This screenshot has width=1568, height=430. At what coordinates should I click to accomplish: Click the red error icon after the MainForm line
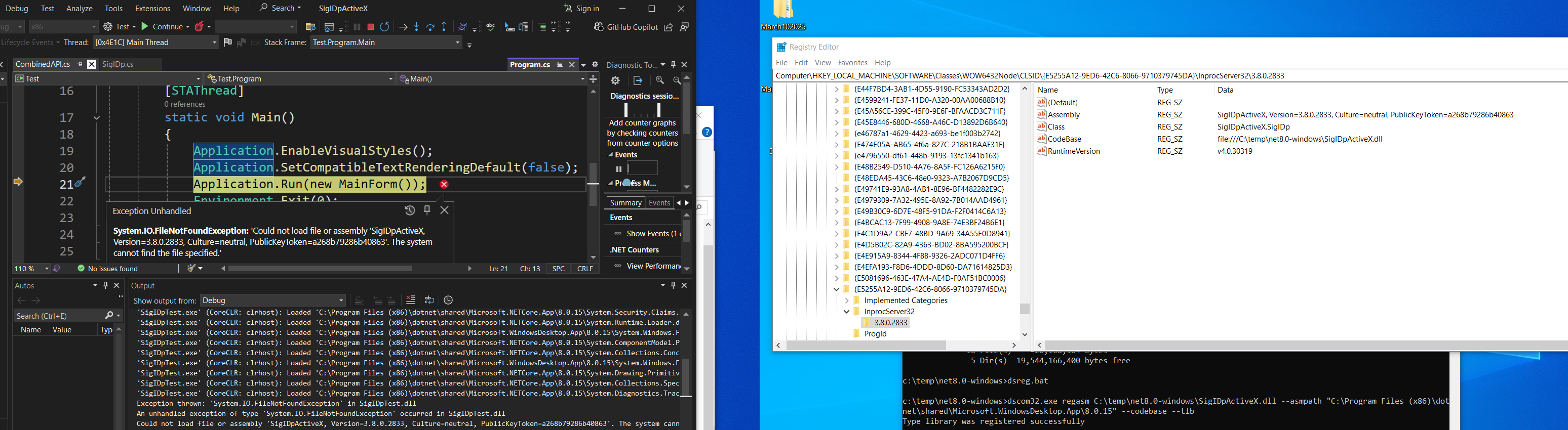(444, 184)
